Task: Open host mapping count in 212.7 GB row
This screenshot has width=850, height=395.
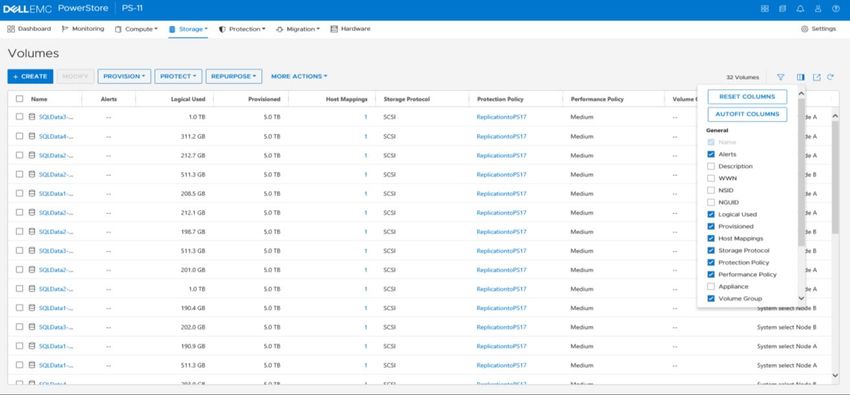Action: (365, 156)
